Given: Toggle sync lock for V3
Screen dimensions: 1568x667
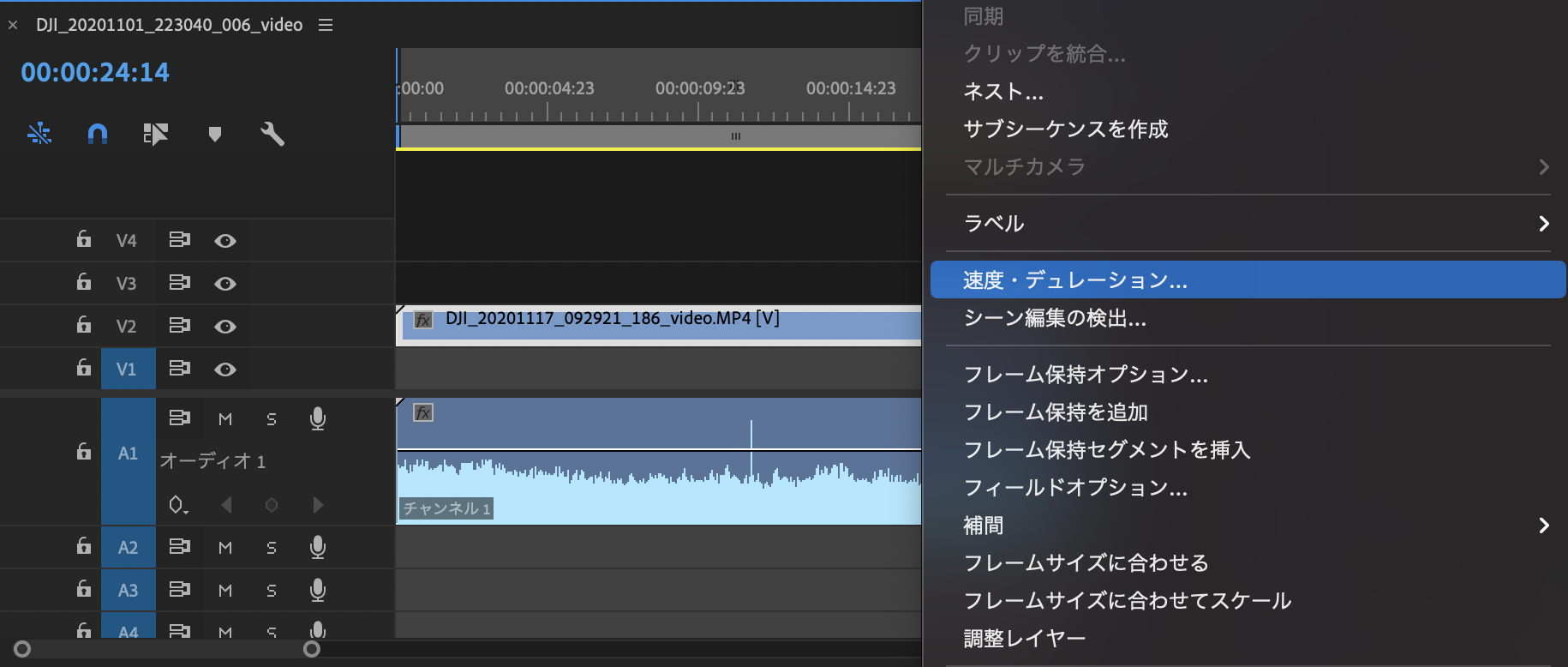Looking at the screenshot, I should click(x=179, y=282).
